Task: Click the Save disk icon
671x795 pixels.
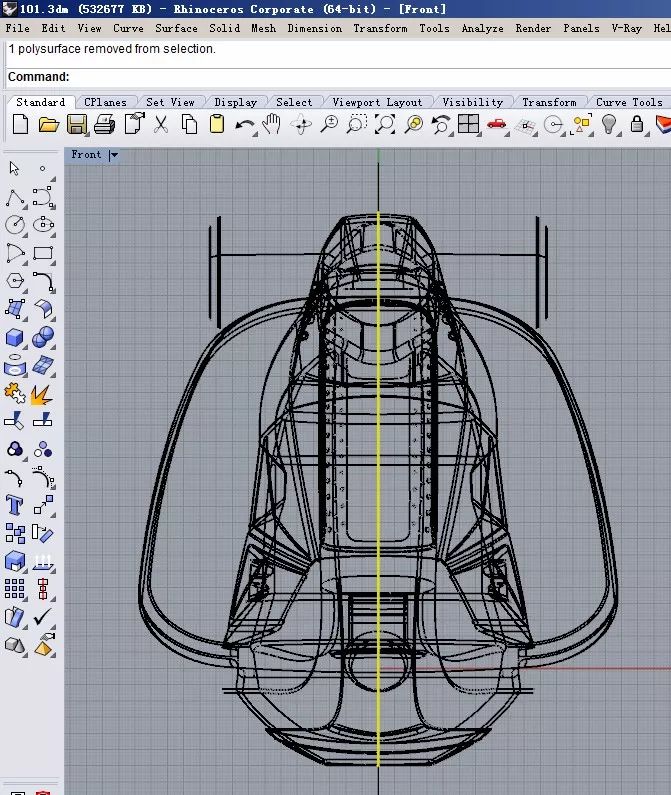Action: [77, 125]
